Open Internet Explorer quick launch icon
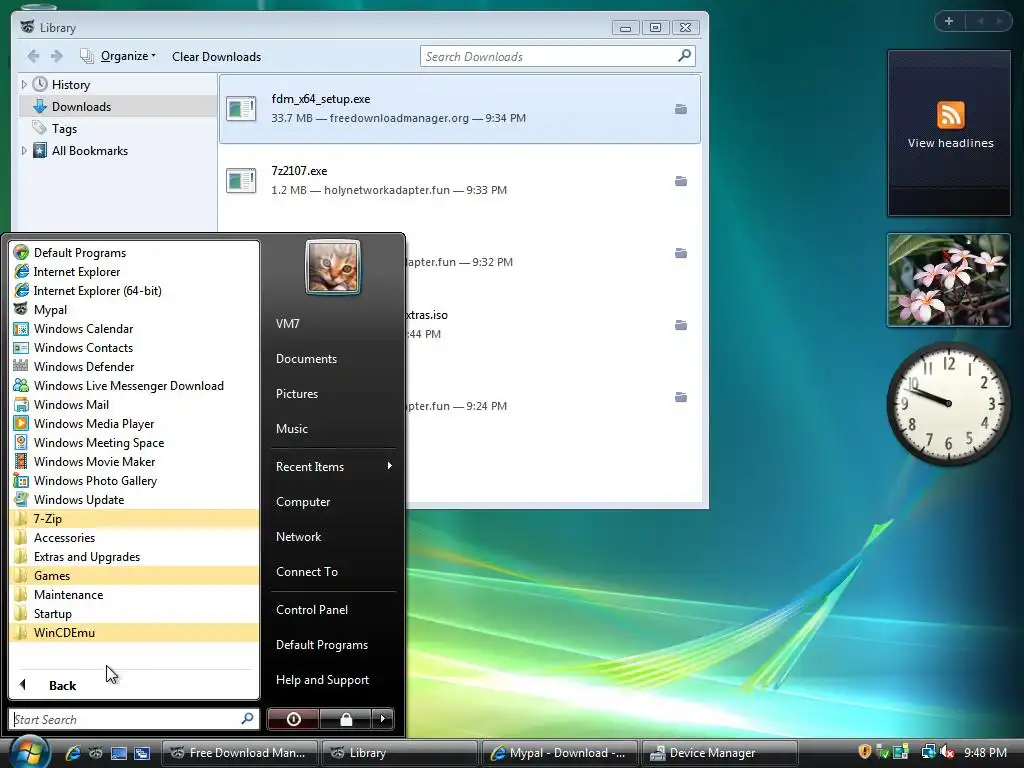Screen dimensions: 1024x768 (x=73, y=753)
